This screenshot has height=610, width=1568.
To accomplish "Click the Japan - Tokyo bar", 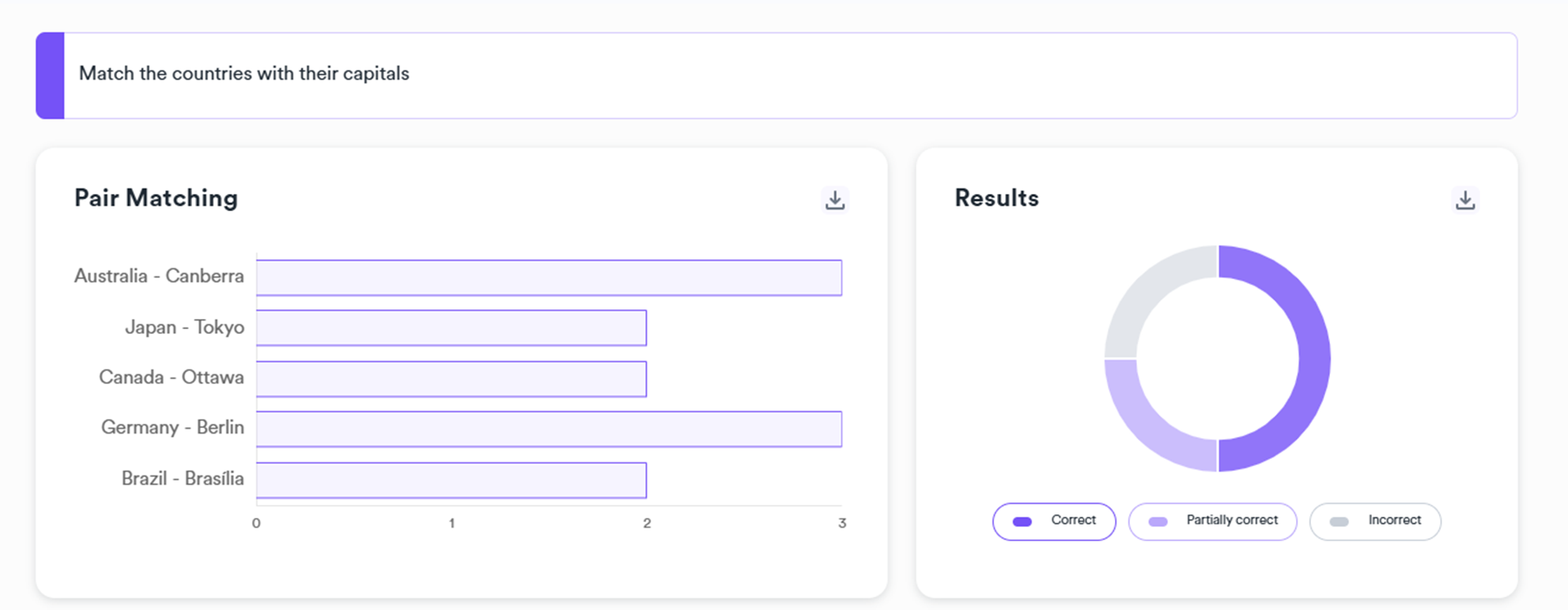I will [451, 328].
